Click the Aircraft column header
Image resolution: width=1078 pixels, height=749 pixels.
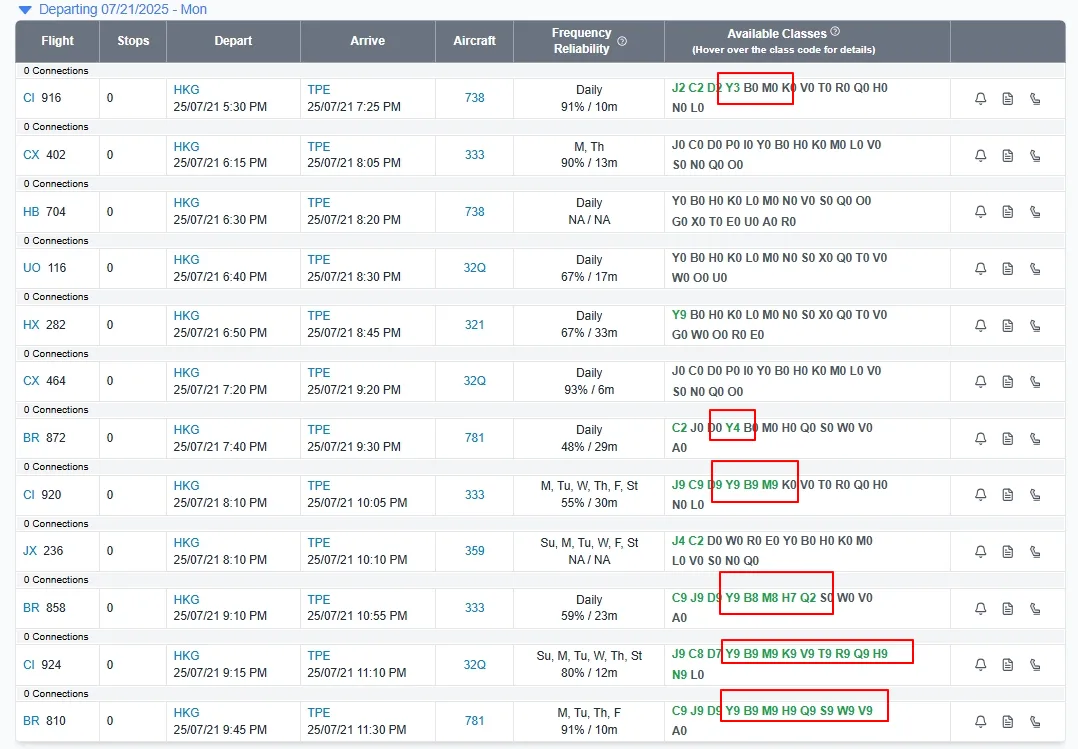click(474, 41)
